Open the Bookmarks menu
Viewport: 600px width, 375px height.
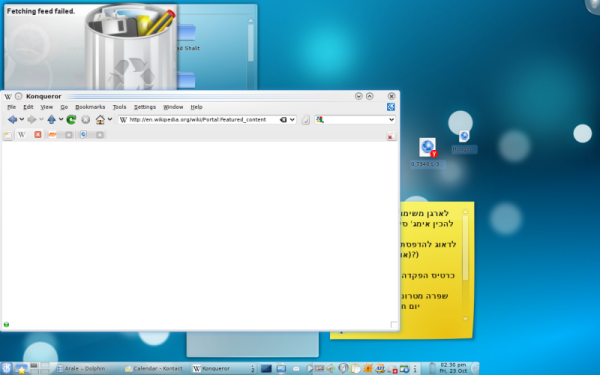[90, 107]
